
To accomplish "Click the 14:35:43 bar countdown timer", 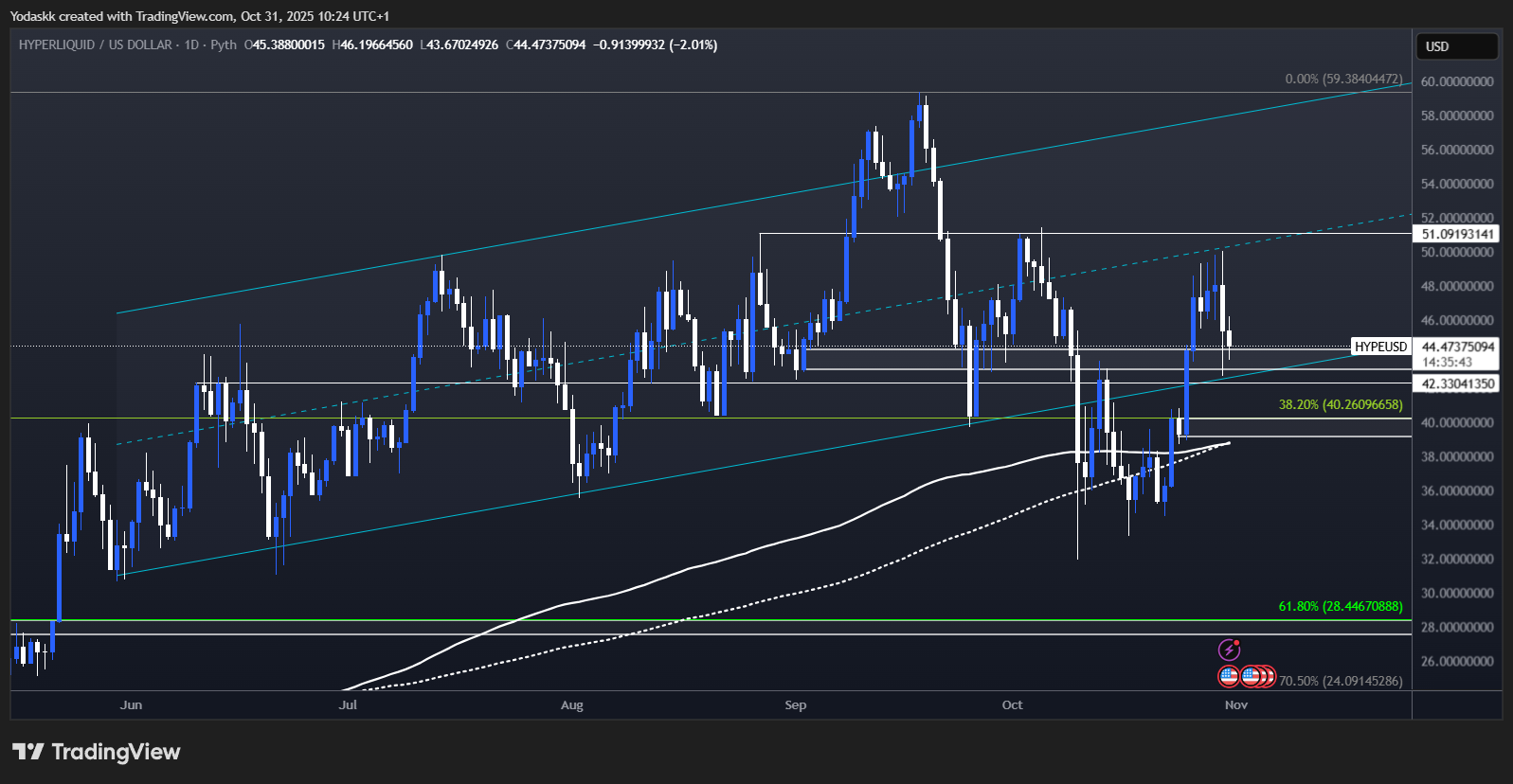I will [x=1447, y=362].
